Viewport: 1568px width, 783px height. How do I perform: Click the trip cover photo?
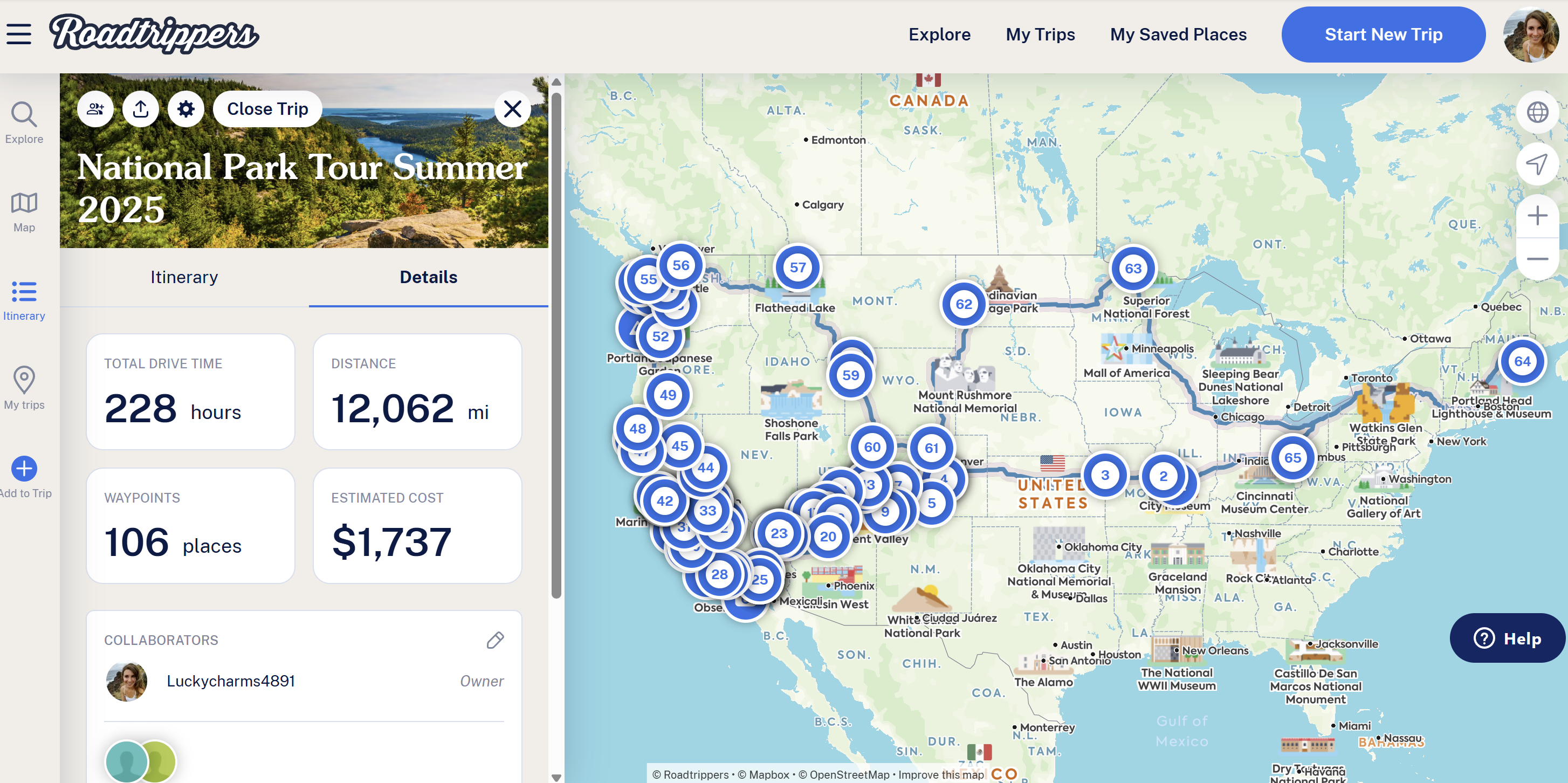click(304, 161)
